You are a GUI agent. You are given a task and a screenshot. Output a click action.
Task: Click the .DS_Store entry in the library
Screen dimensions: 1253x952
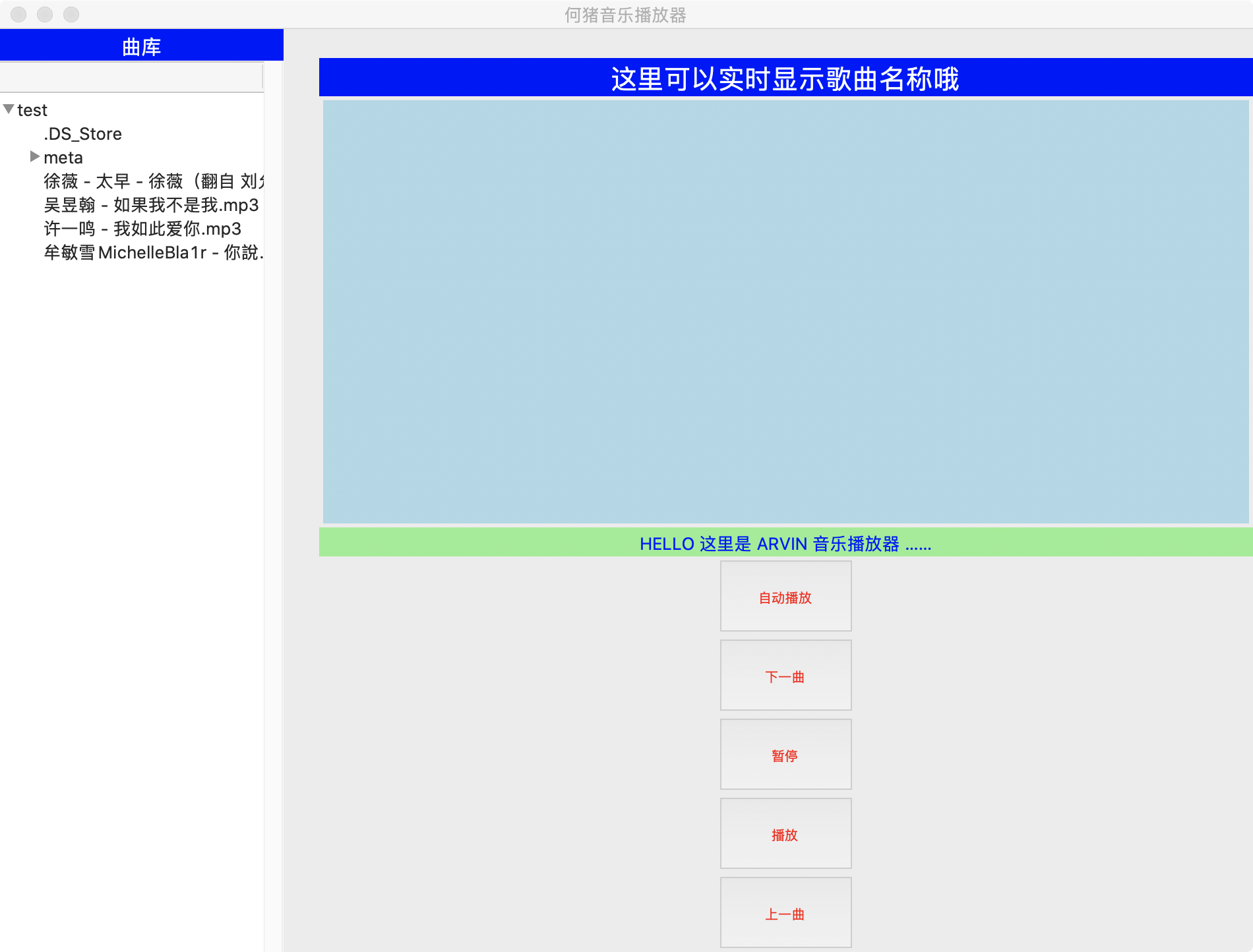click(82, 134)
